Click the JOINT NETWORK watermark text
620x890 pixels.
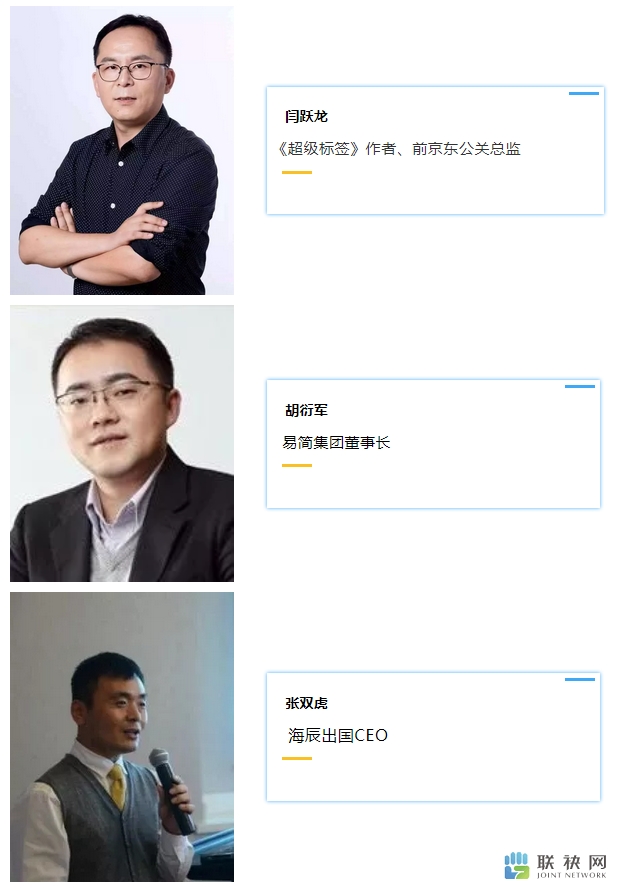pyautogui.click(x=571, y=875)
